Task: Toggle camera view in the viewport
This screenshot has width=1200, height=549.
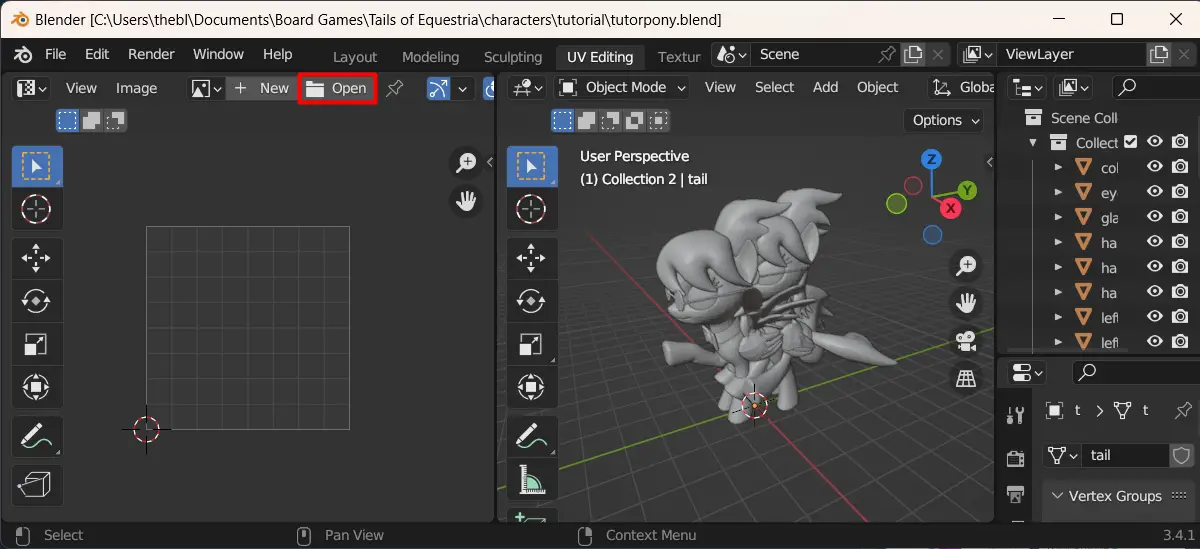Action: pos(966,341)
